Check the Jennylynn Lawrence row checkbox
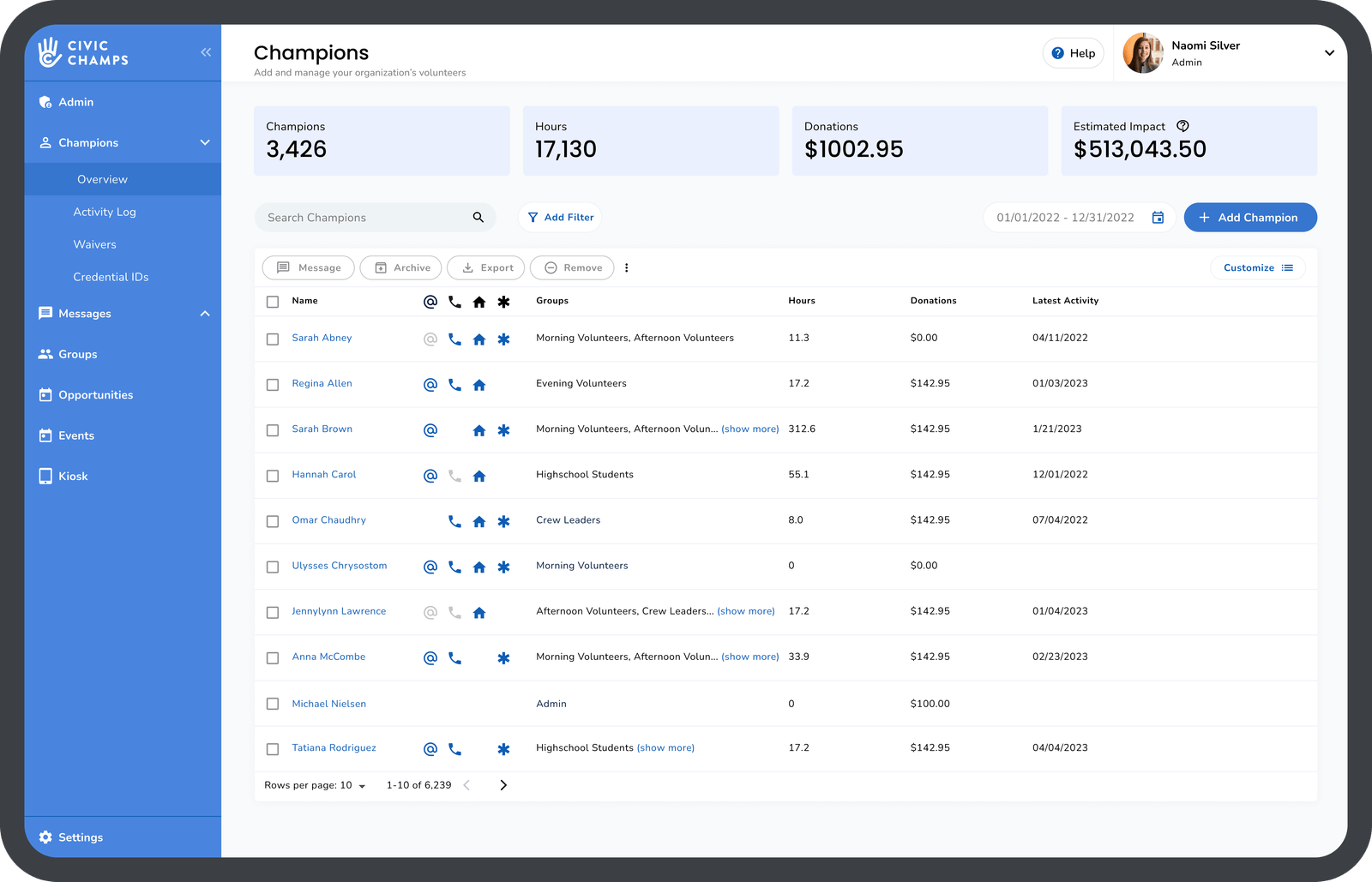The image size is (1372, 882). [x=273, y=612]
